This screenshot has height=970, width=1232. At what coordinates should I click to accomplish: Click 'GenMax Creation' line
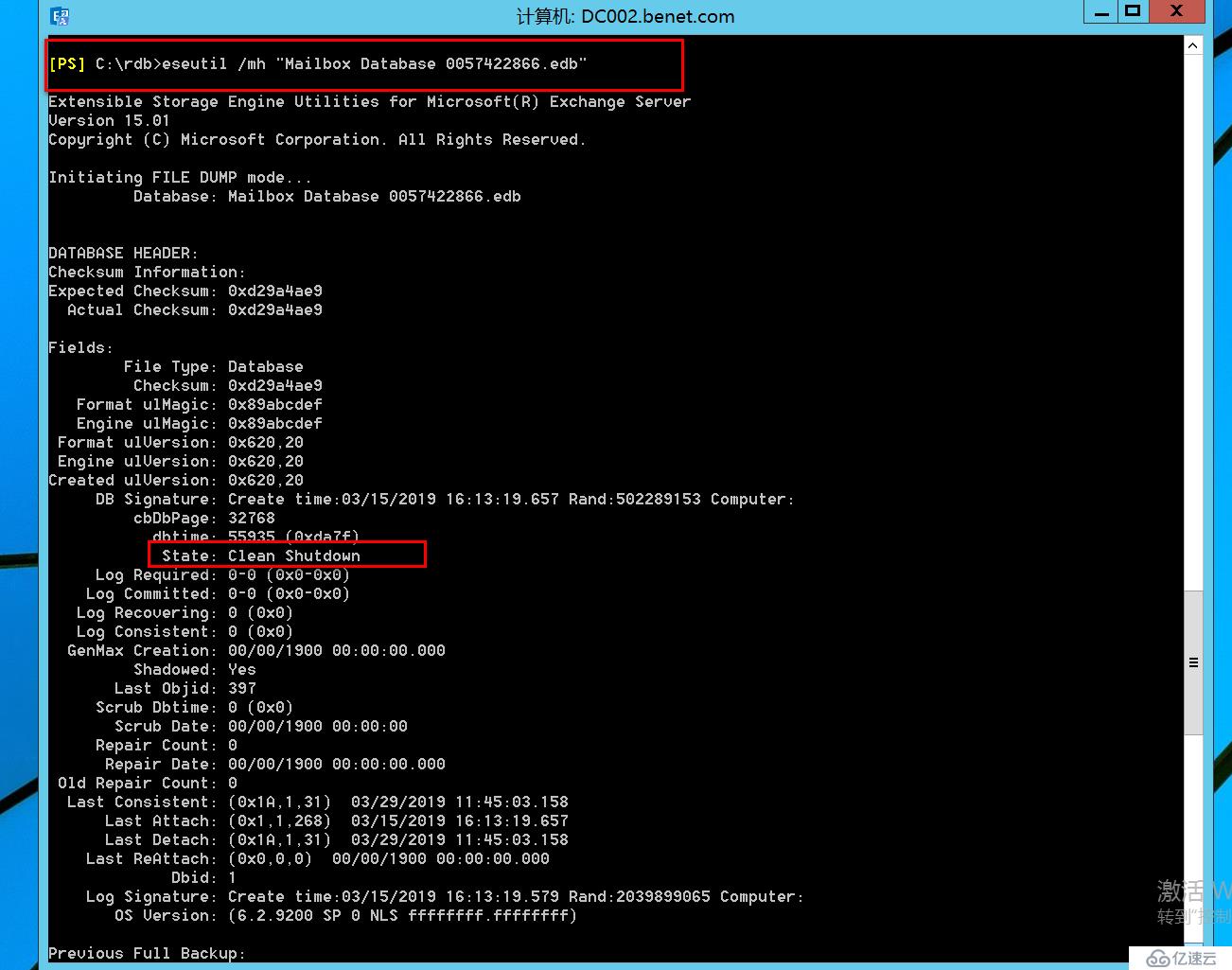[255, 650]
